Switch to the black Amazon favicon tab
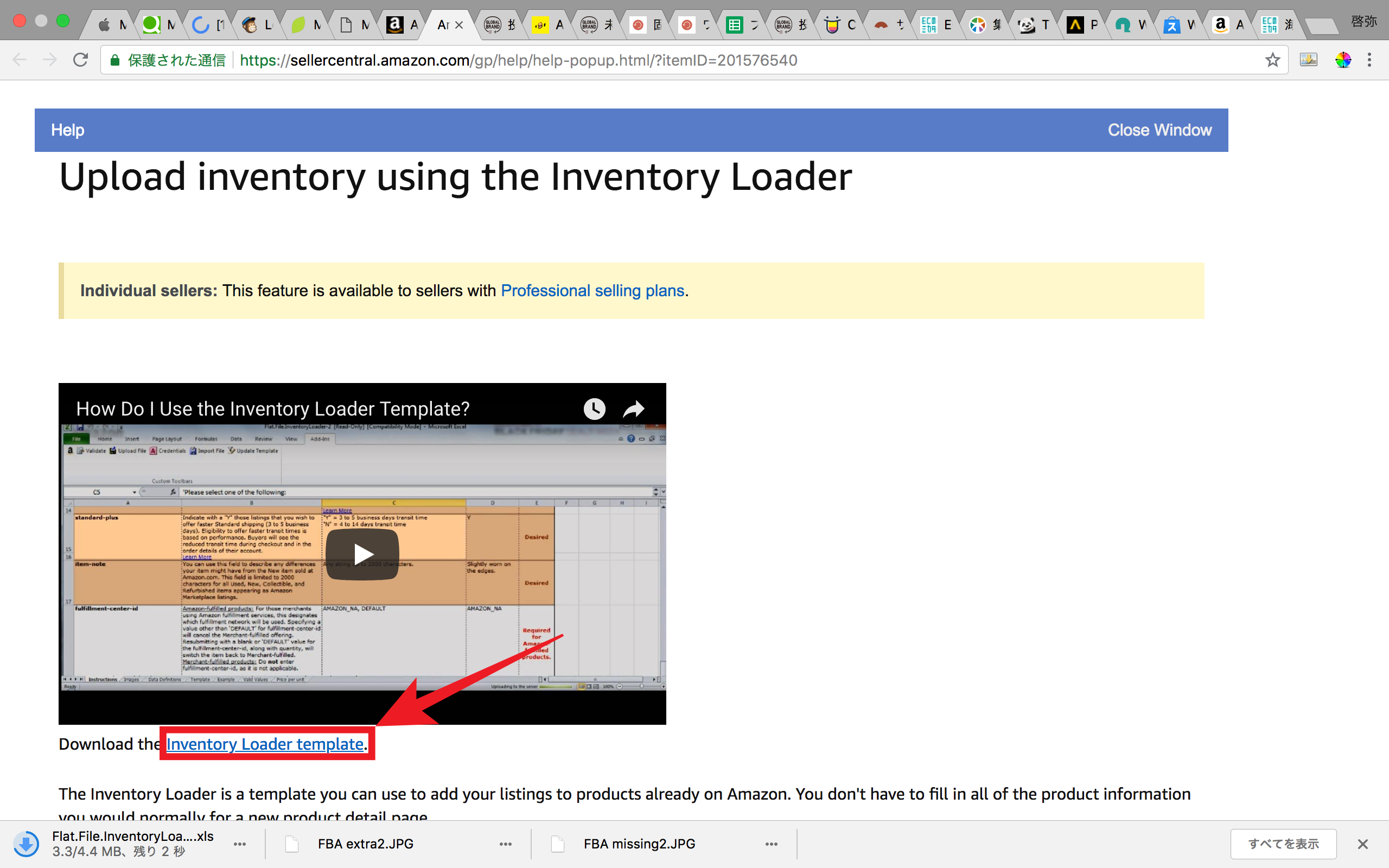The image size is (1389, 868). point(394,25)
